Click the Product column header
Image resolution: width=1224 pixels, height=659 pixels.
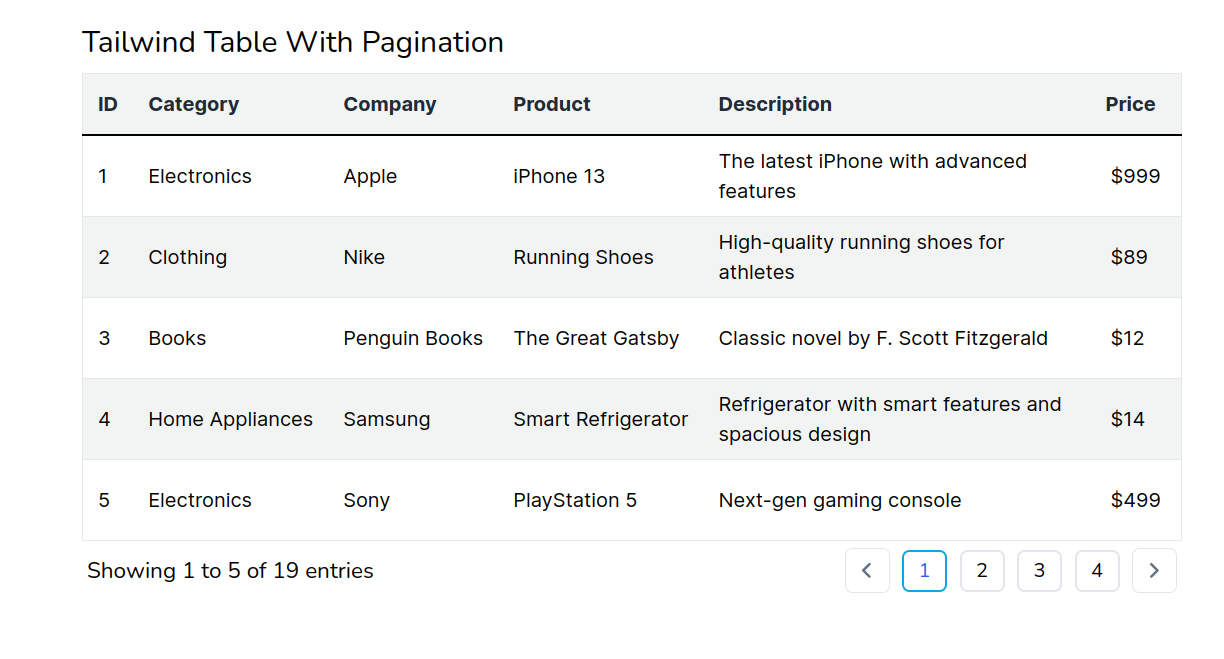point(552,104)
